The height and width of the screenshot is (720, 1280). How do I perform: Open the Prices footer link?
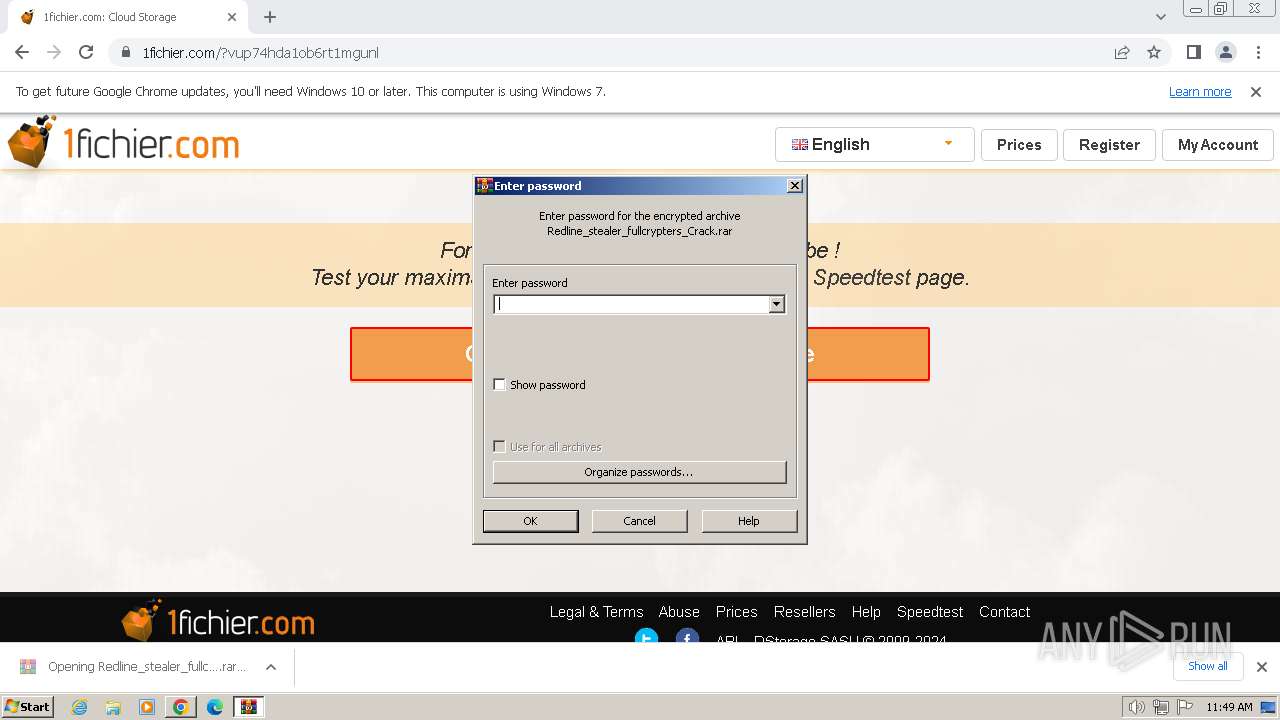coord(737,612)
